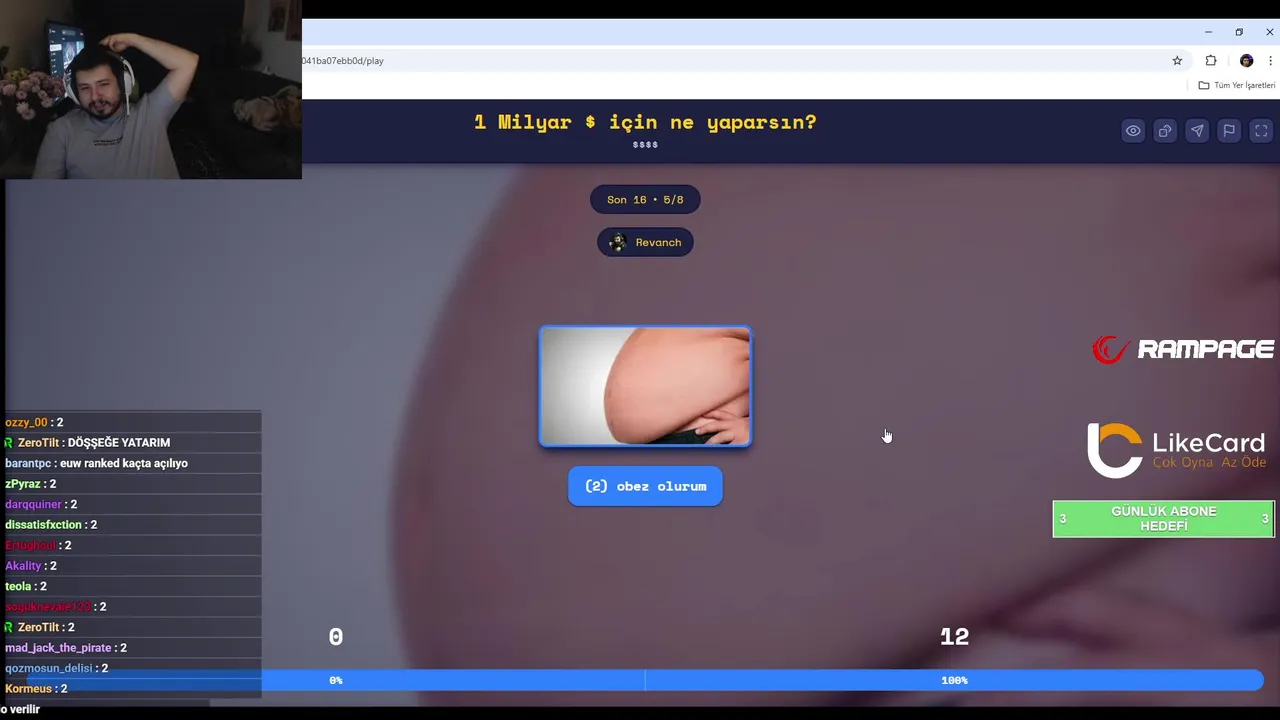Click the Son 16 • 5/8 round indicator
Viewport: 1280px width, 720px height.
point(645,199)
